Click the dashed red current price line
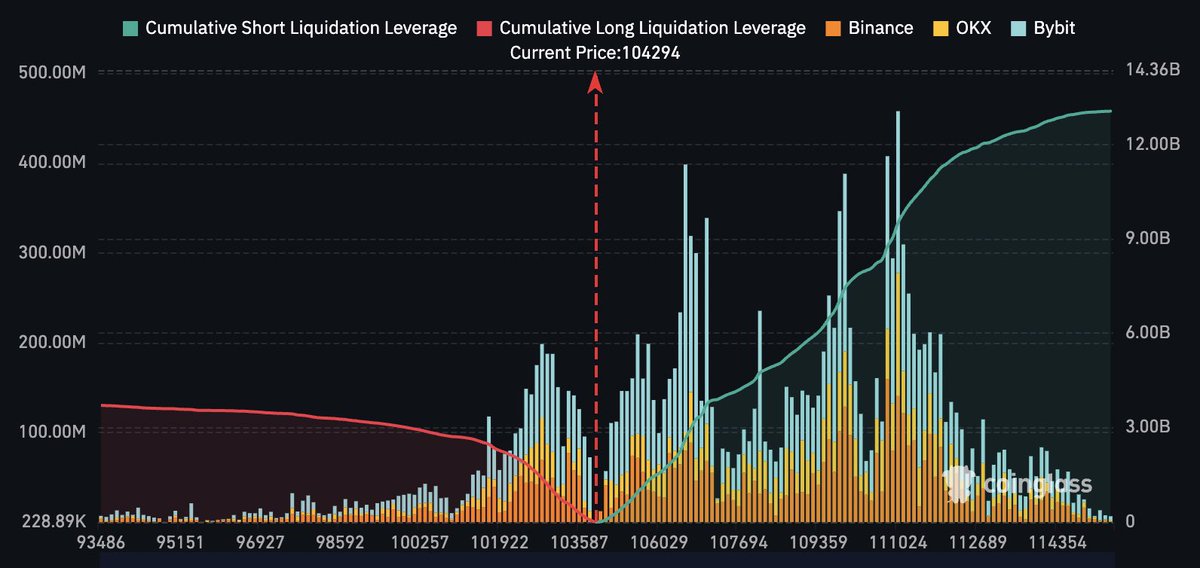Screen dimensions: 1200x568 [x=595, y=300]
